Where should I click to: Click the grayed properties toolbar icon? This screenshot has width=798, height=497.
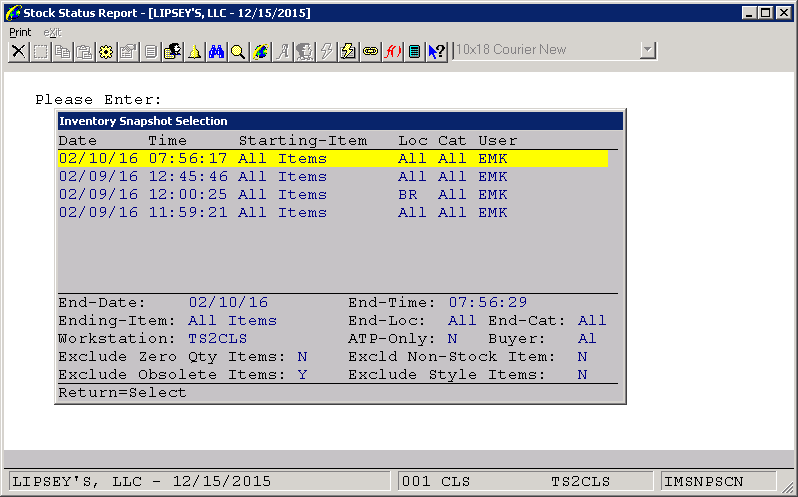(x=128, y=51)
